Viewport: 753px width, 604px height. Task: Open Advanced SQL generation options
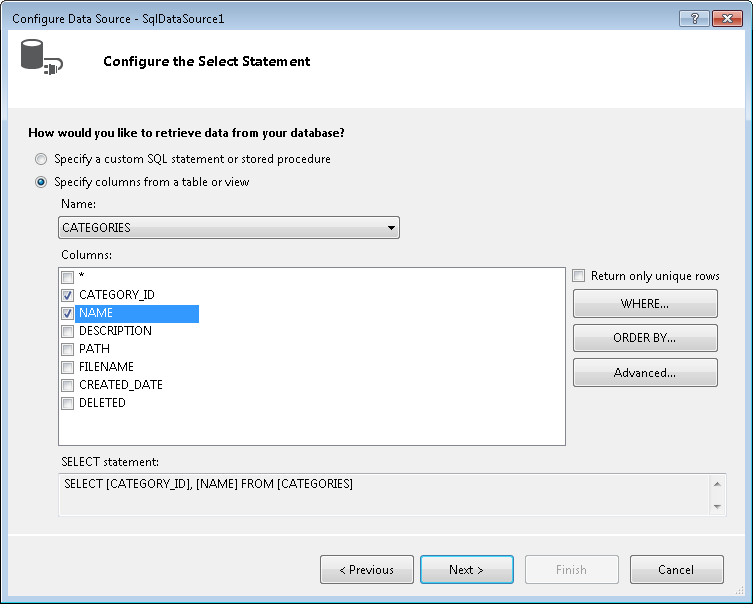[645, 373]
